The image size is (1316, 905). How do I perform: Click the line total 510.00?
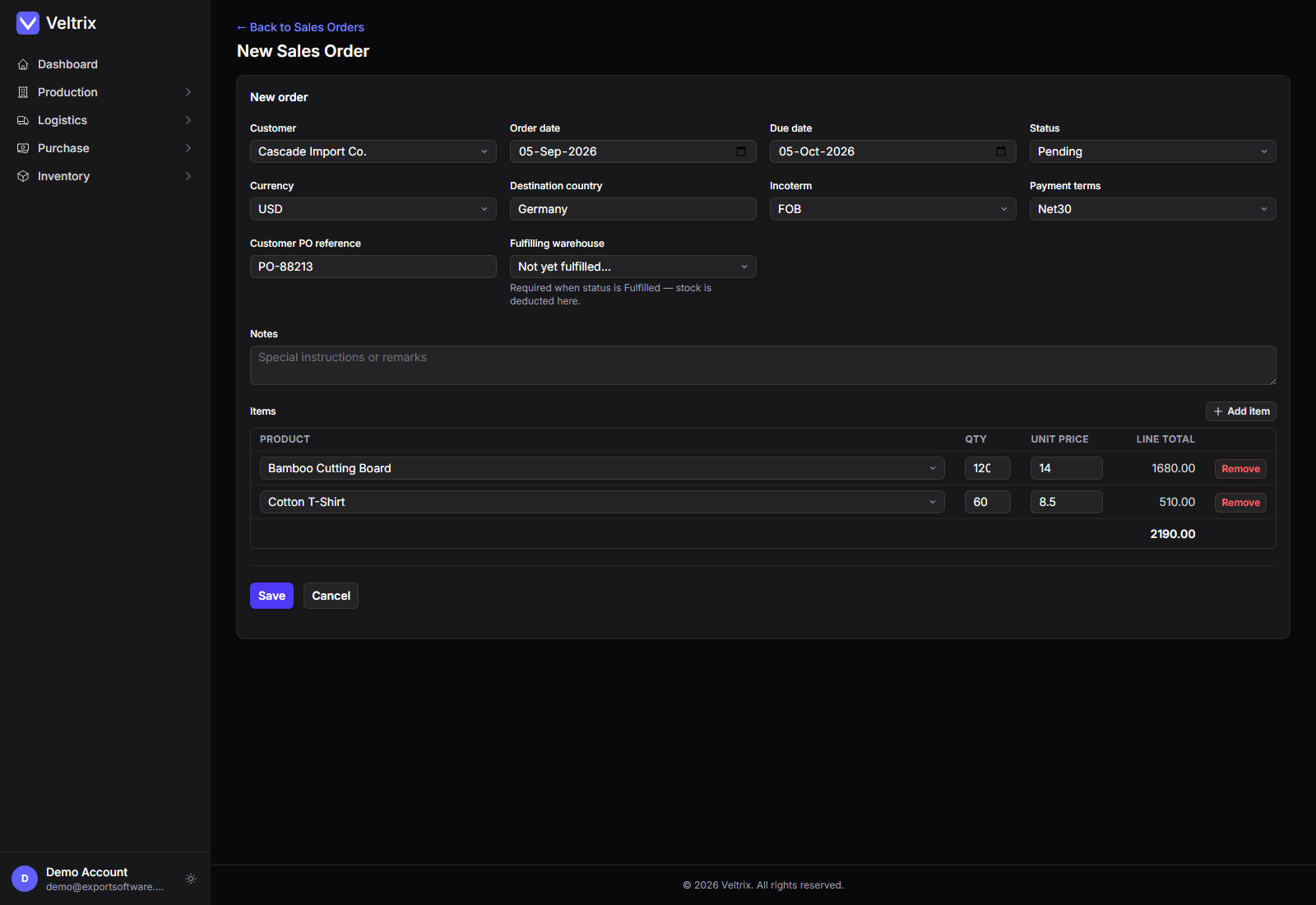(x=1177, y=502)
